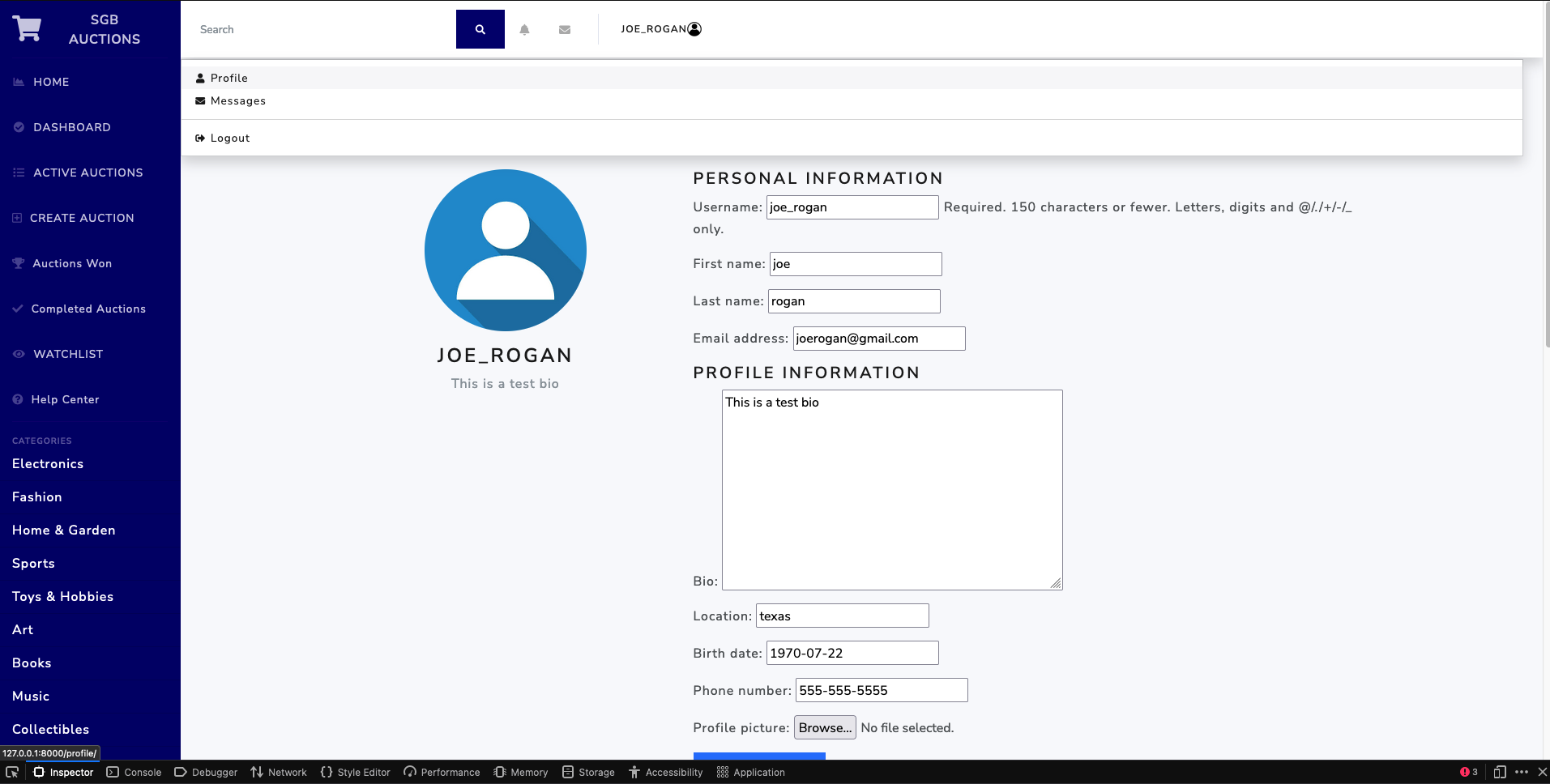The height and width of the screenshot is (784, 1550).
Task: Browse the Fashion category
Action: click(x=37, y=497)
